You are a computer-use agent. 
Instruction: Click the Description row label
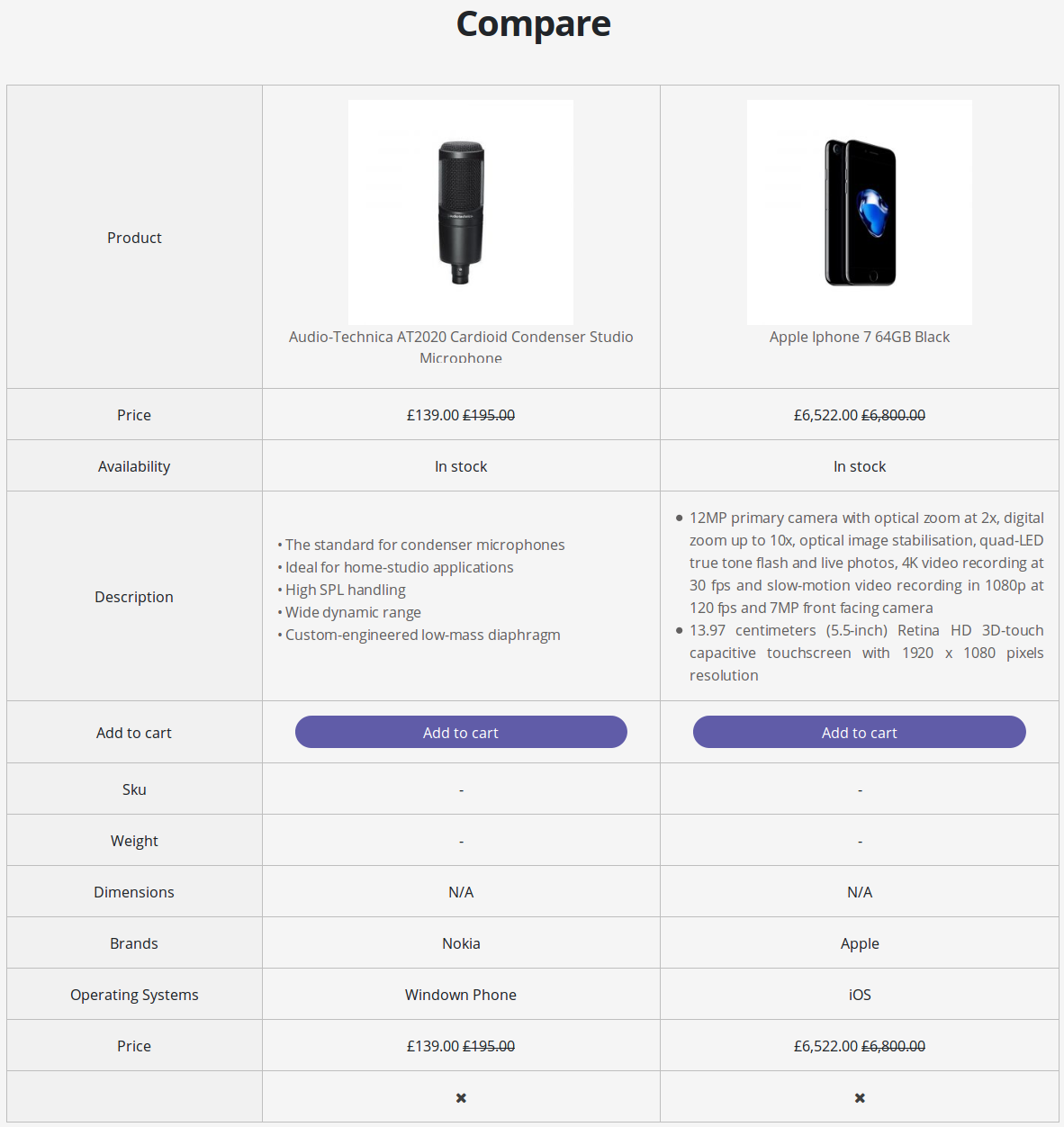tap(134, 597)
